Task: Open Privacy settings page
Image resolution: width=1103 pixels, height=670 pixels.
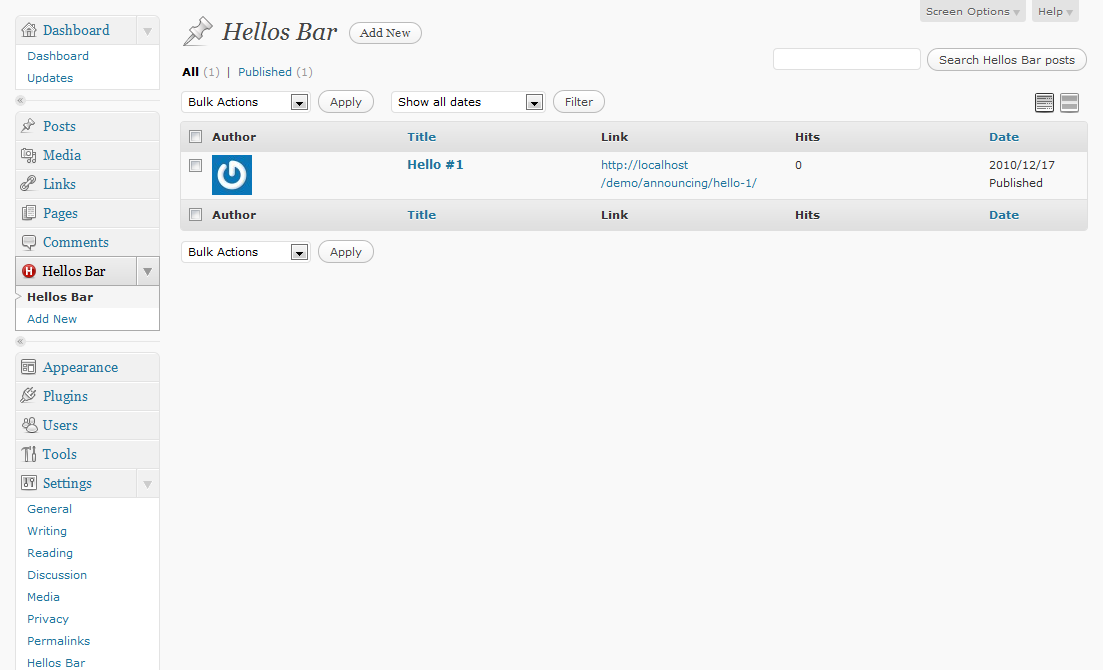Action: pos(48,619)
